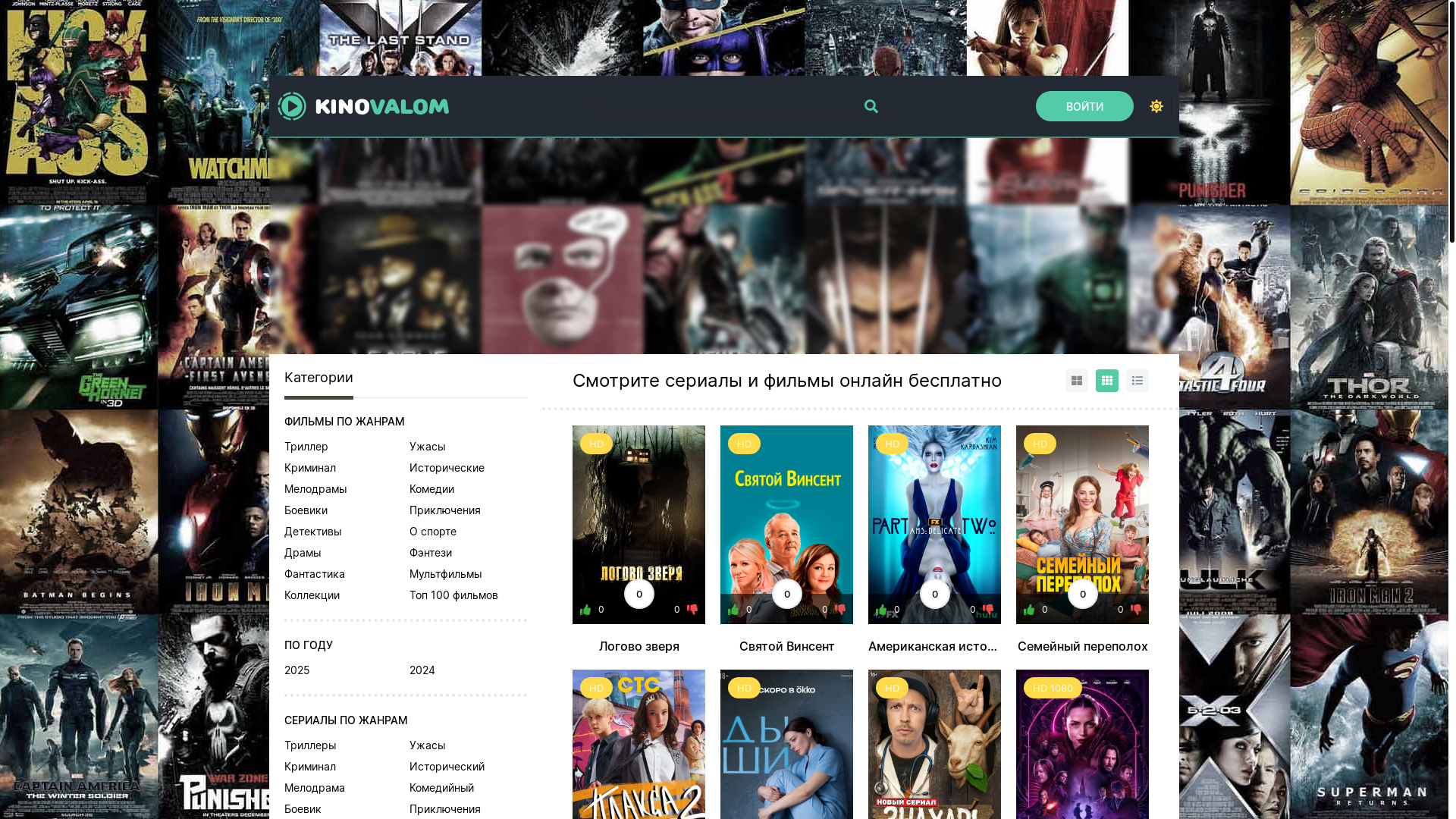Image resolution: width=1456 pixels, height=819 pixels.
Task: Open Драмы film category
Action: (x=303, y=553)
